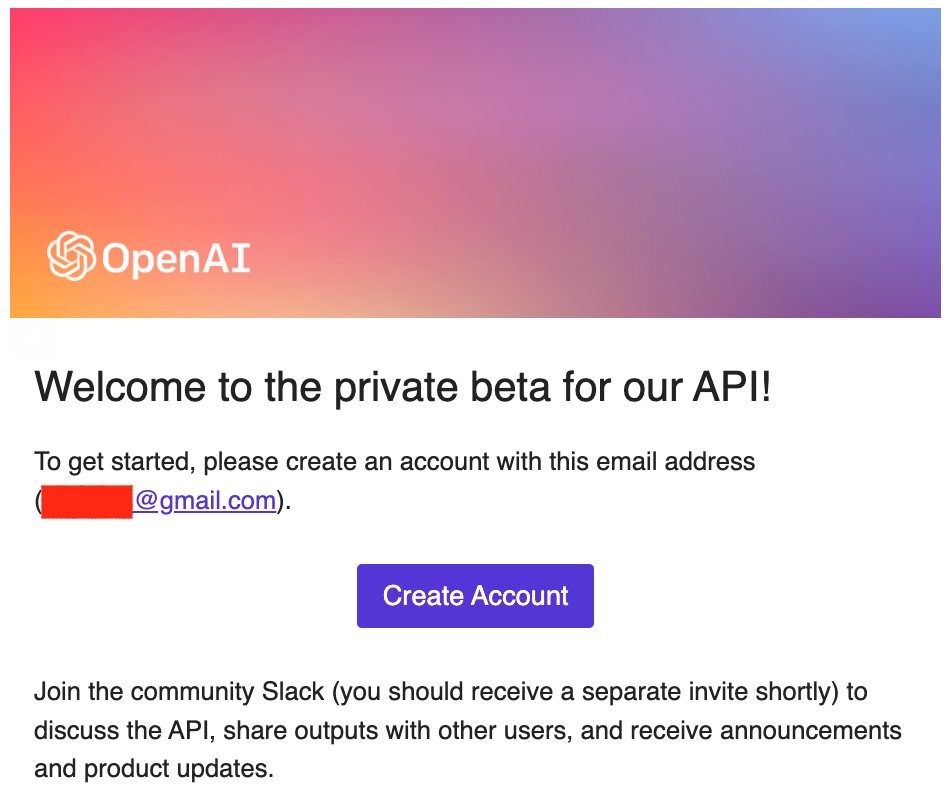Click the word 'Slack' in the community paragraph

(293, 692)
